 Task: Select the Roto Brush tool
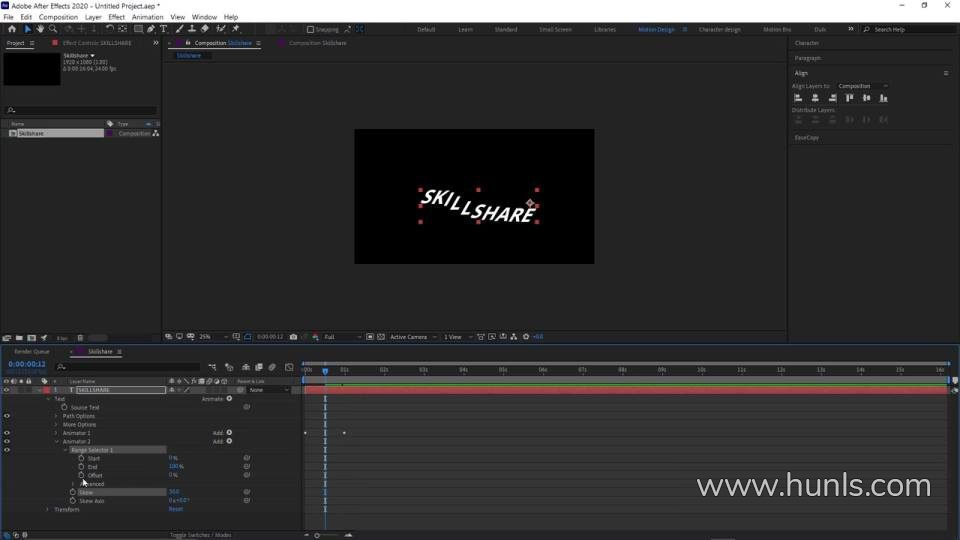(x=220, y=29)
